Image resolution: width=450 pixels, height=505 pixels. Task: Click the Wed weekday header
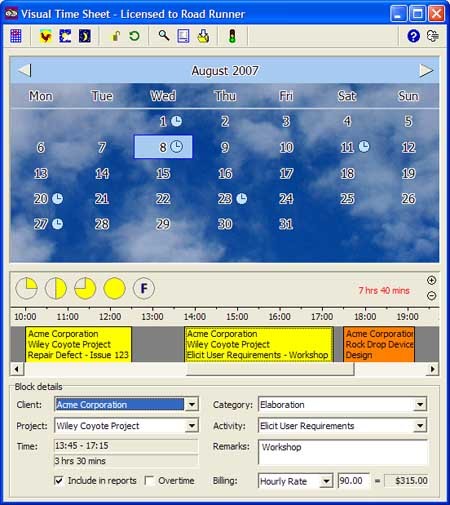pyautogui.click(x=163, y=96)
